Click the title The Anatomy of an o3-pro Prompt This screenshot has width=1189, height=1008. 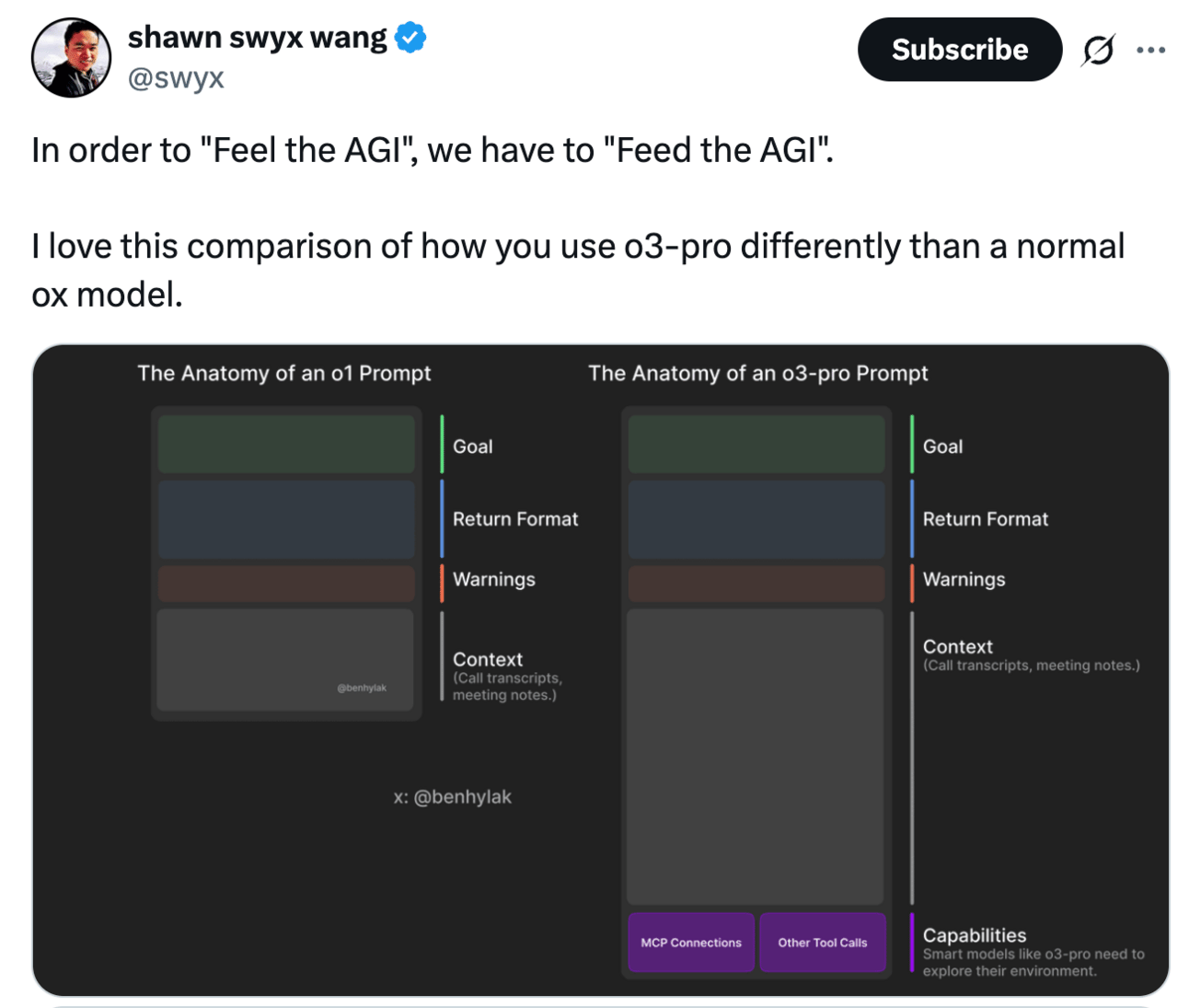point(757,373)
